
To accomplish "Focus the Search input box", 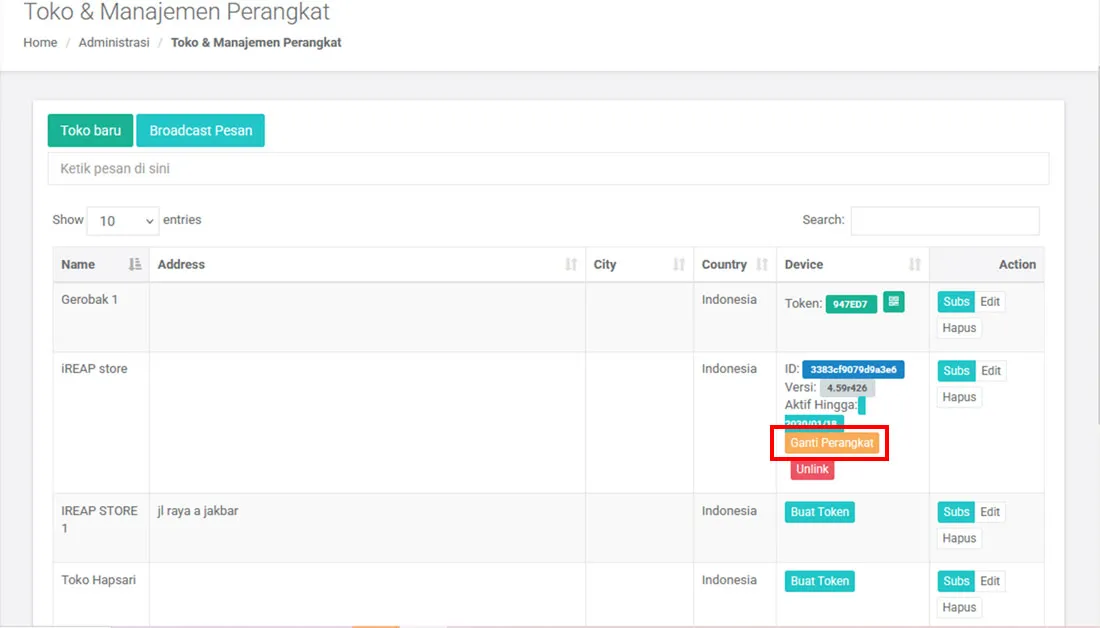I will (945, 220).
